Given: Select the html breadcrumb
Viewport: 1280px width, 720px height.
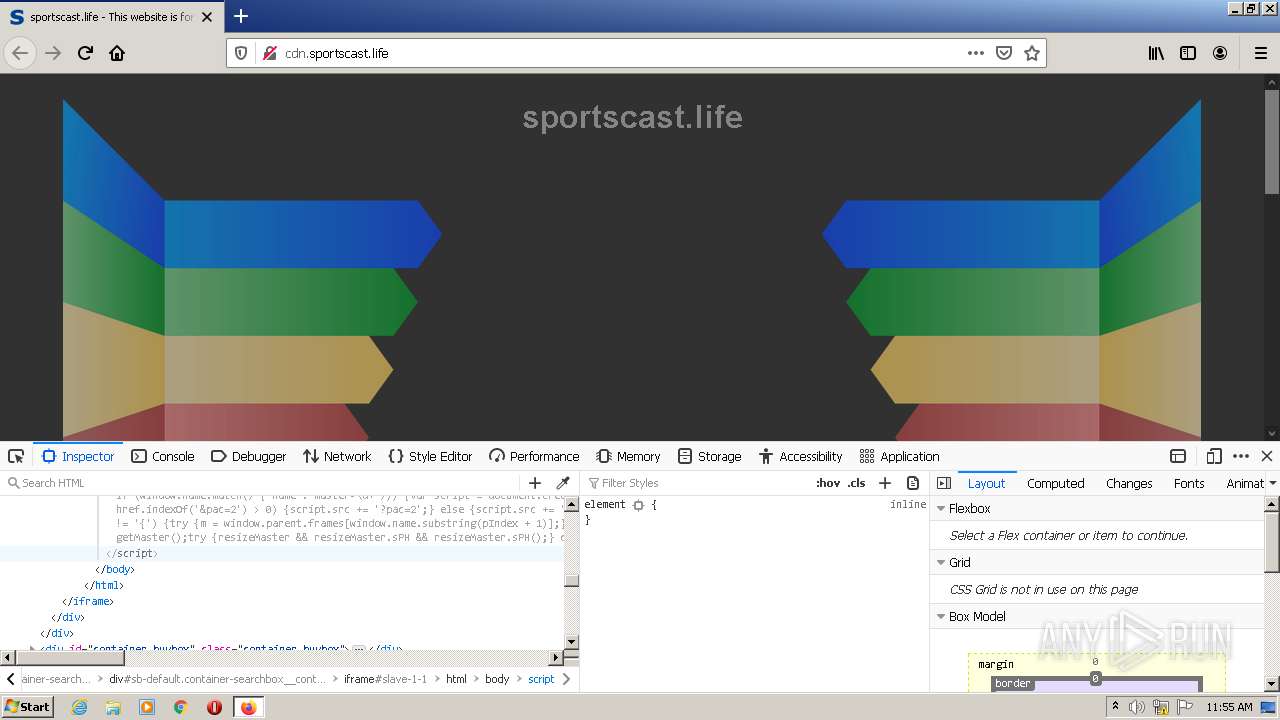Looking at the screenshot, I should click(x=456, y=679).
